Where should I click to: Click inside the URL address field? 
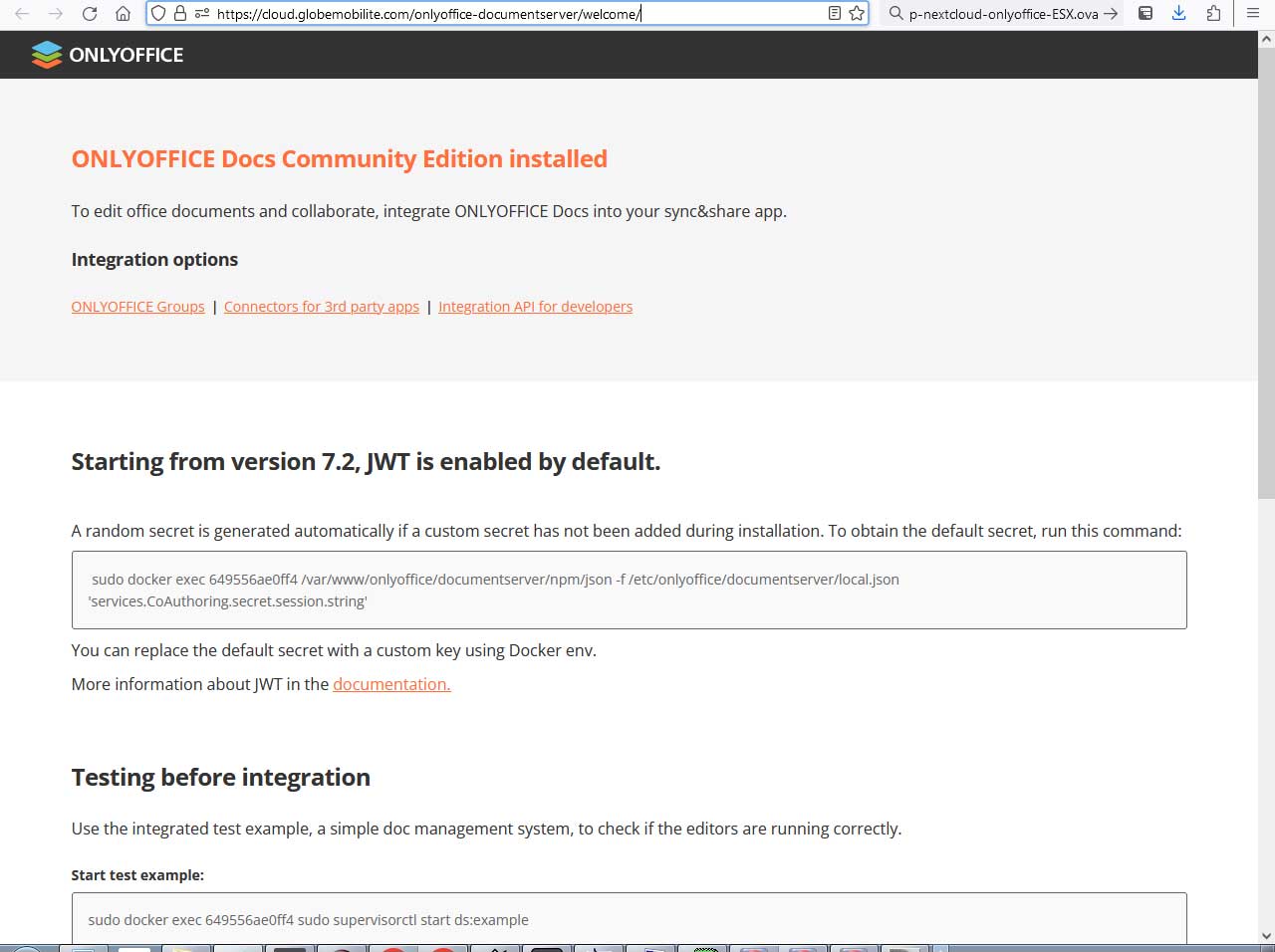(x=498, y=14)
